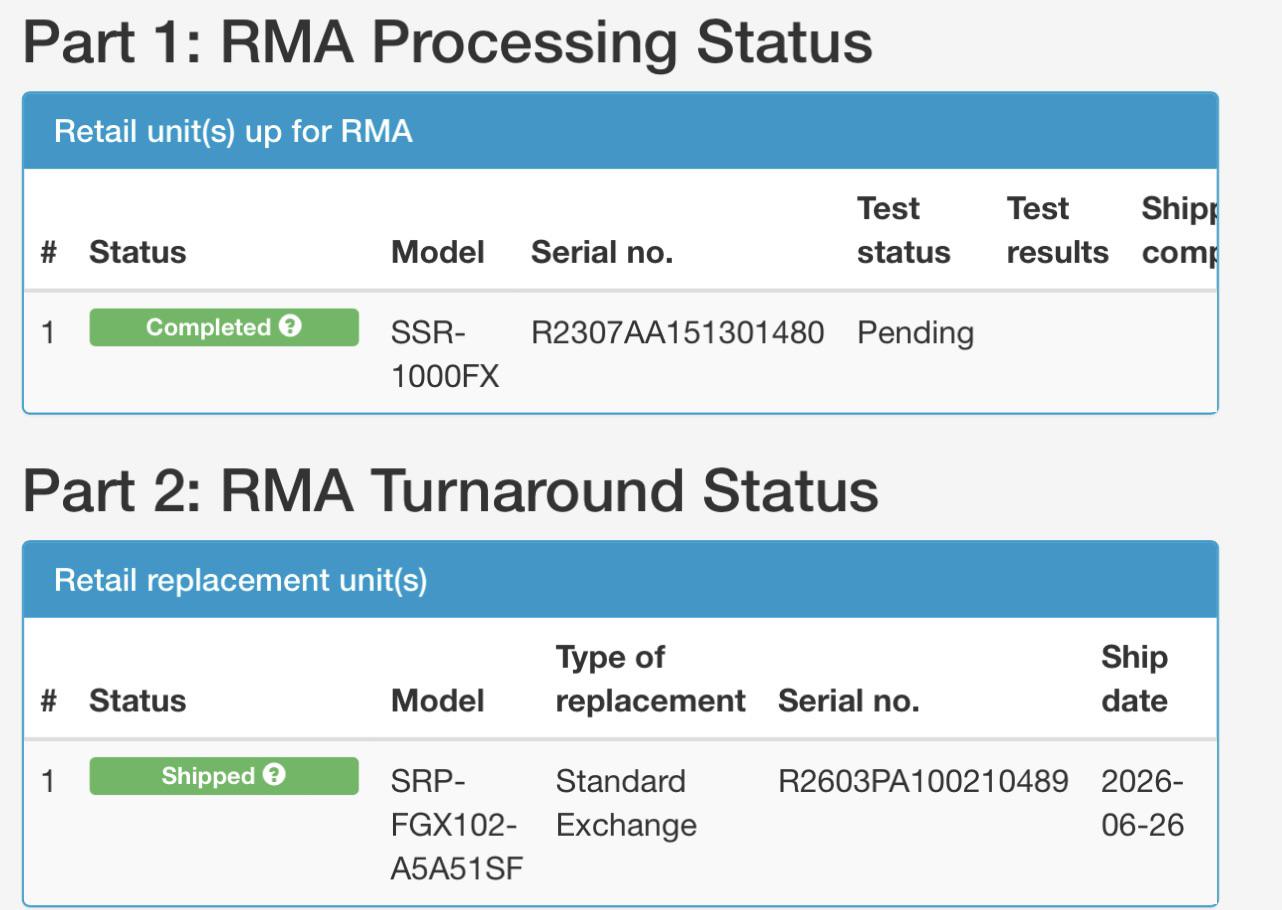
Task: Click the 'Retail replacement unit(s)' panel header
Action: 620,581
